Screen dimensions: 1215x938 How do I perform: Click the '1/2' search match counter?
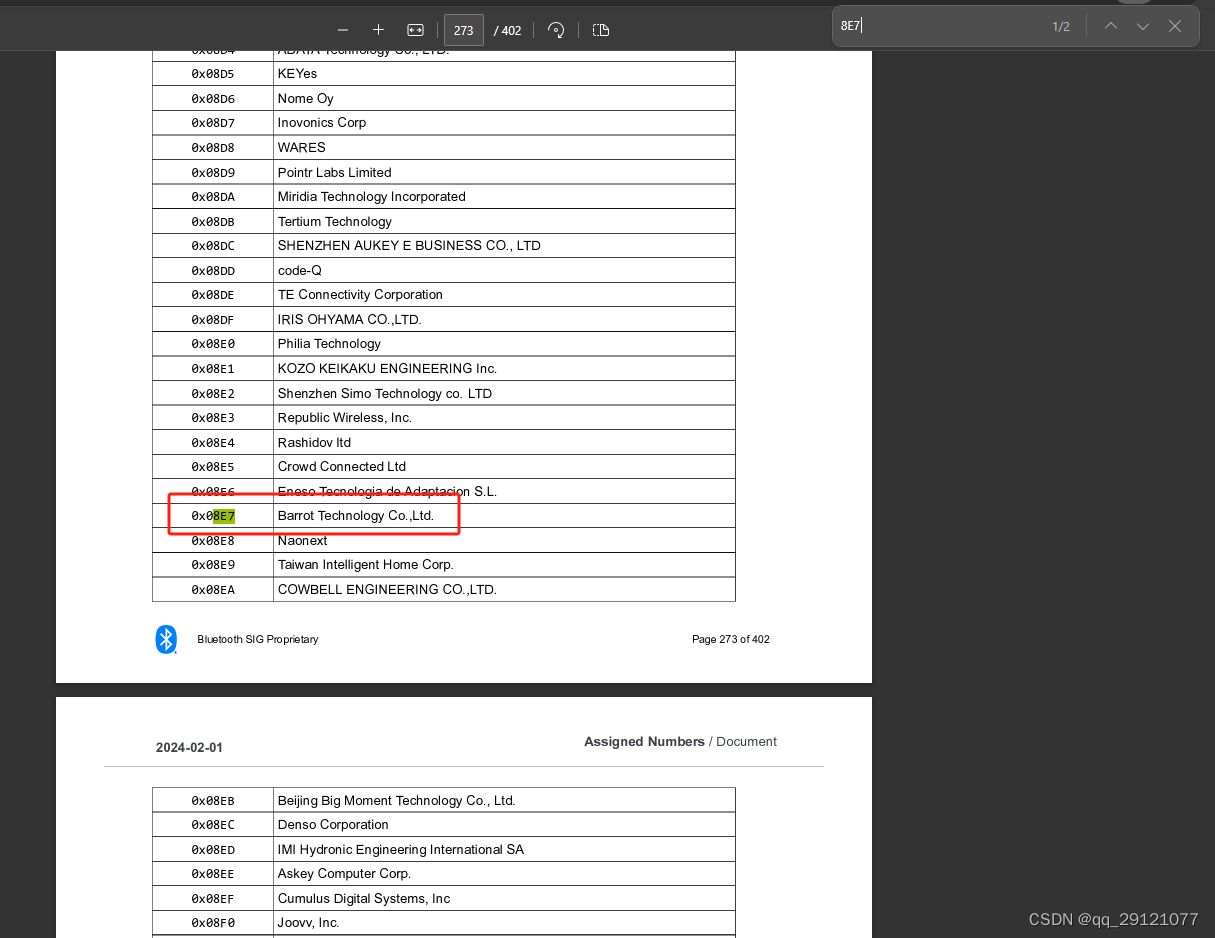1061,27
